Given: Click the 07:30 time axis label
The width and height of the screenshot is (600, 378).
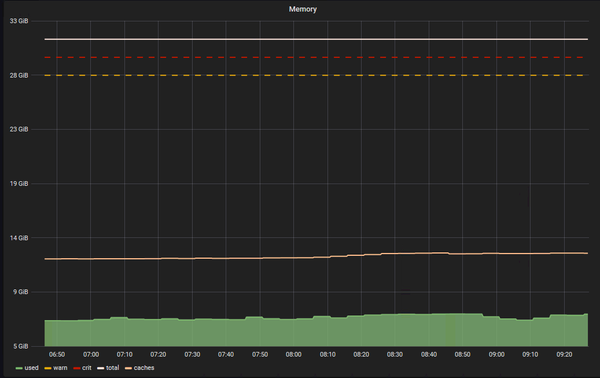Looking at the screenshot, I should pos(192,355).
